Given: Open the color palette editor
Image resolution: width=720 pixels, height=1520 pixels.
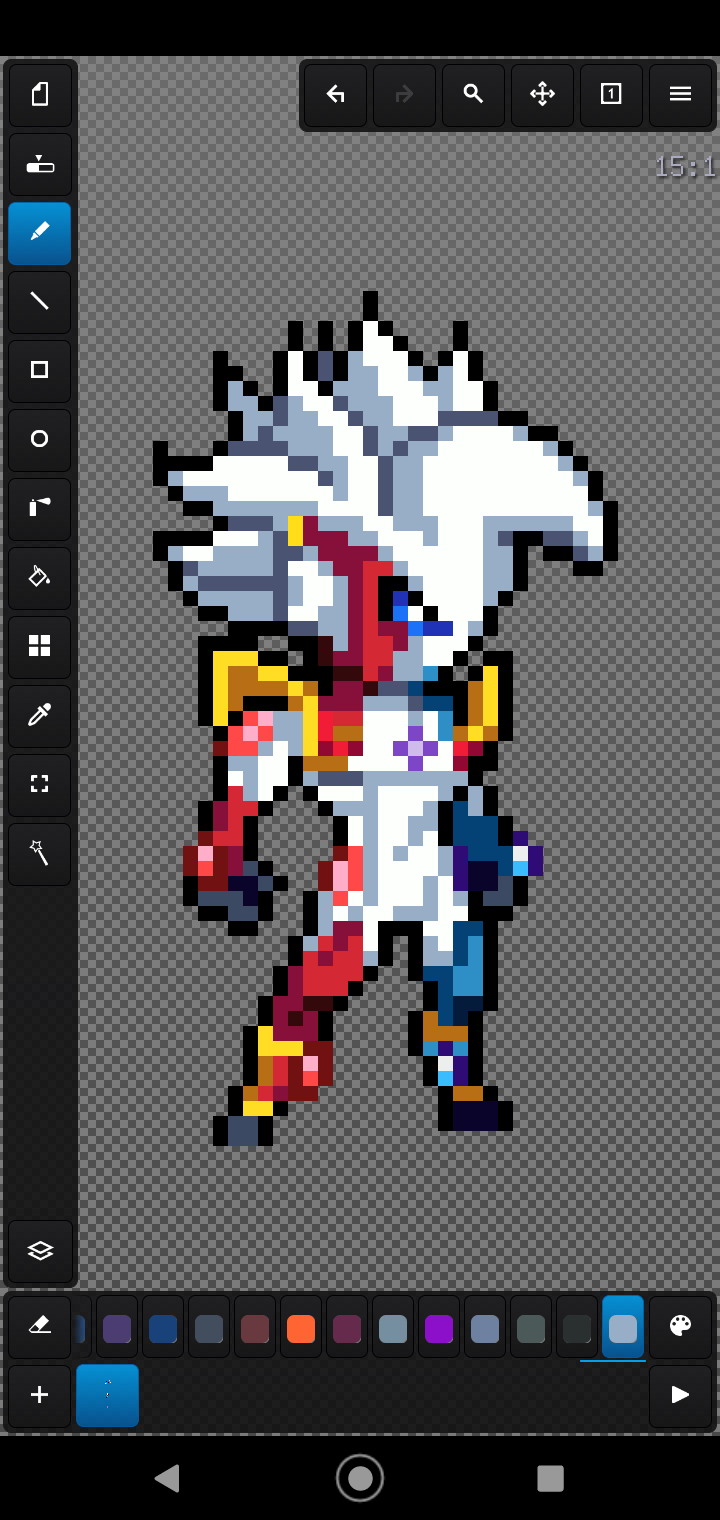Looking at the screenshot, I should coord(681,1327).
